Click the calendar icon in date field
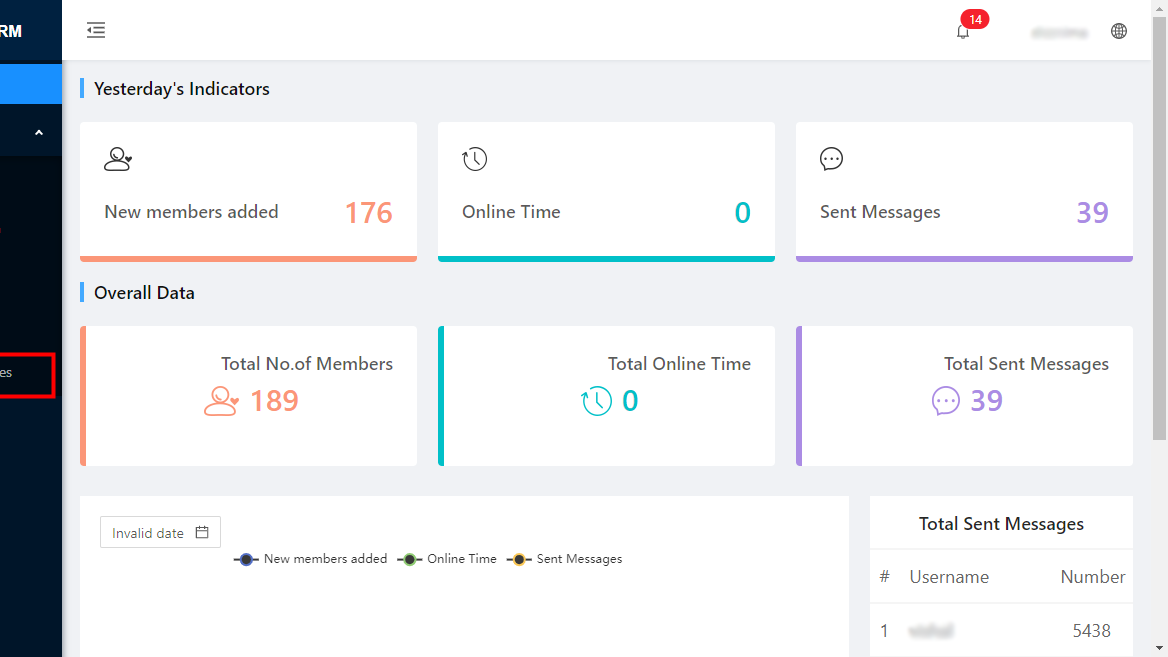This screenshot has height=657, width=1168. tap(202, 533)
